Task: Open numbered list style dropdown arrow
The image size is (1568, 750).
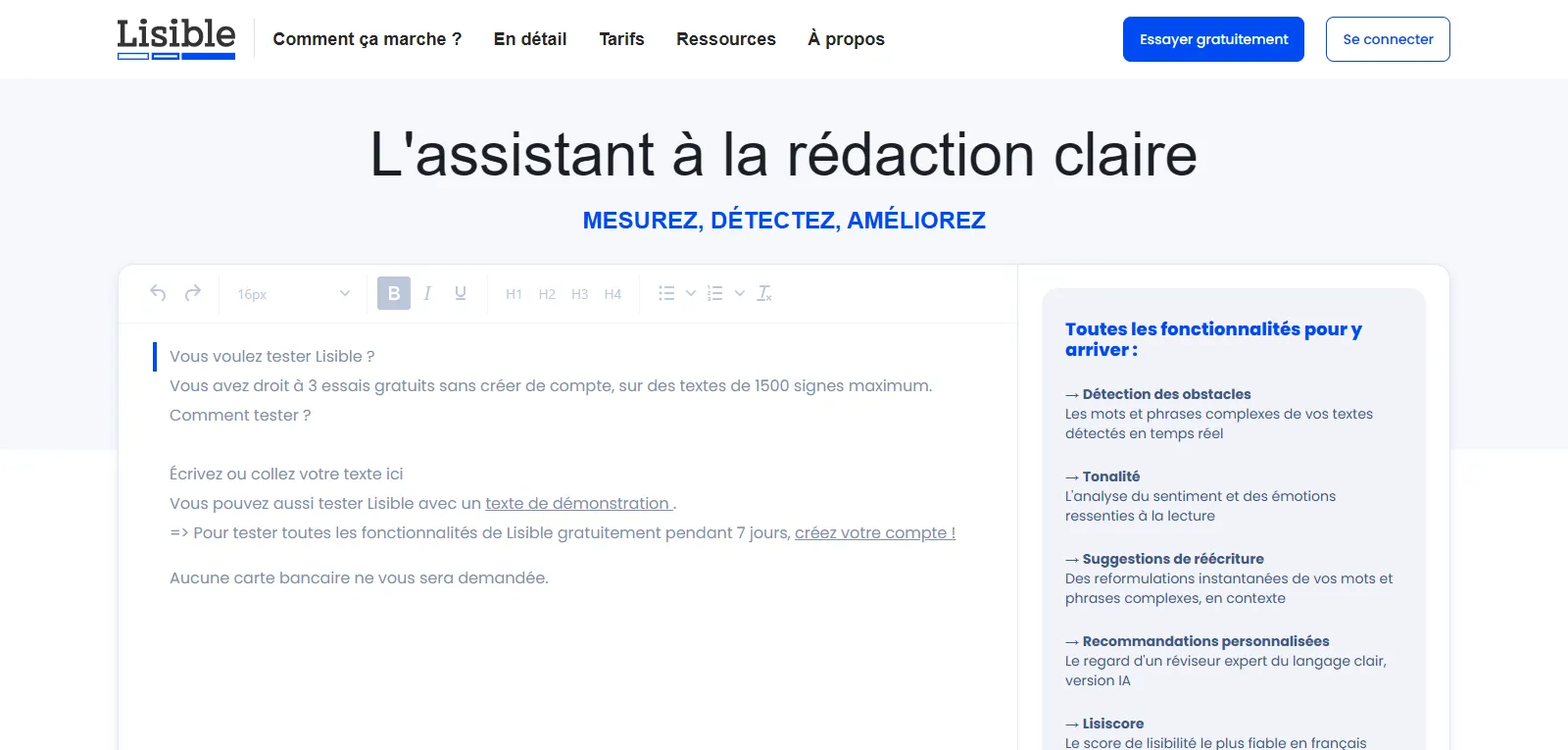Action: 740,293
